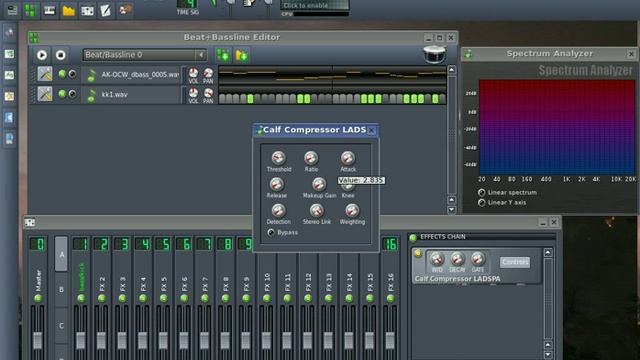The image size is (640, 360).
Task: Click the Attack knob in Calf Compressor
Action: [x=348, y=158]
